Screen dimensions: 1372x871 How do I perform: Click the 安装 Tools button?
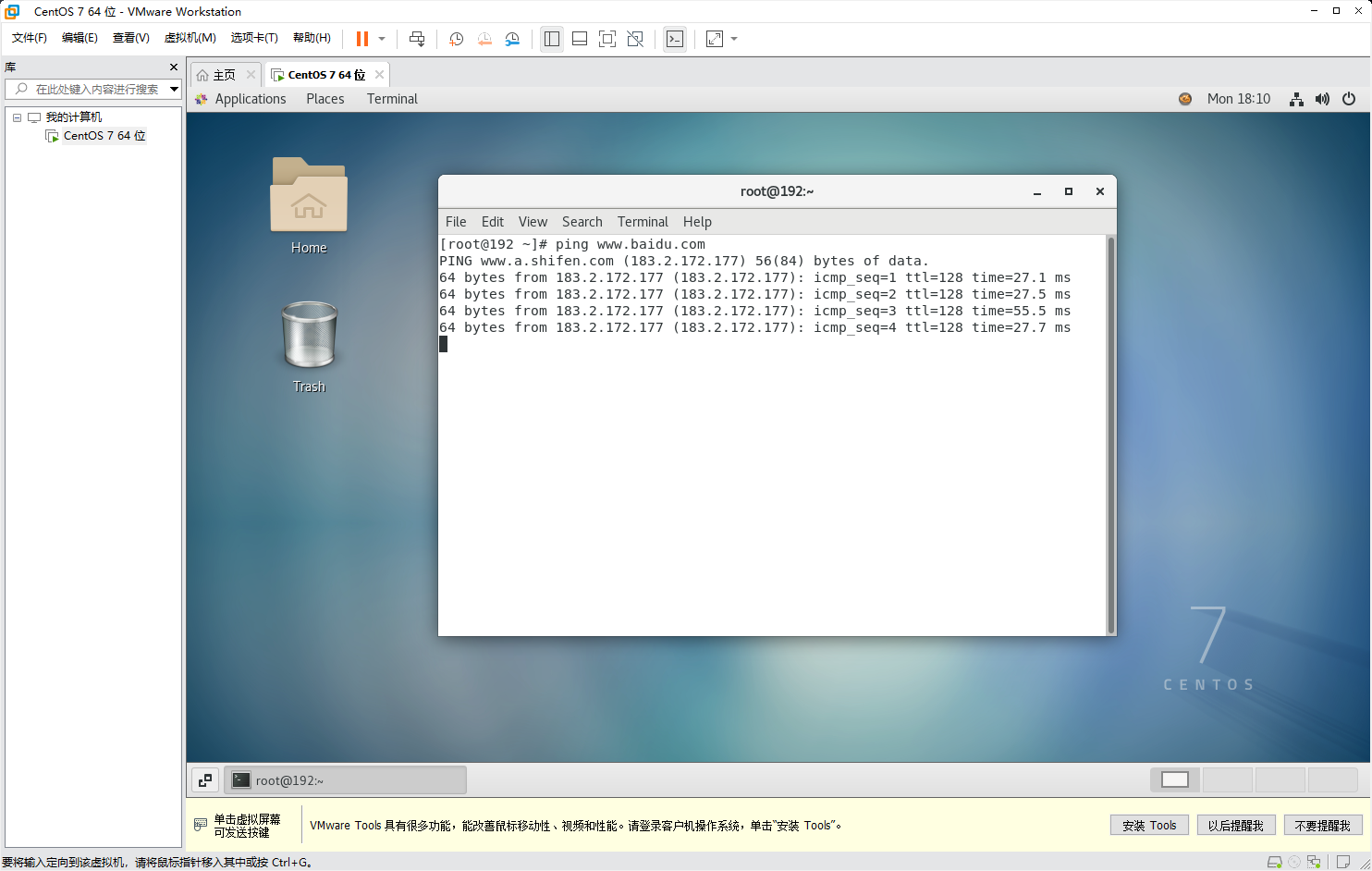tap(1149, 826)
